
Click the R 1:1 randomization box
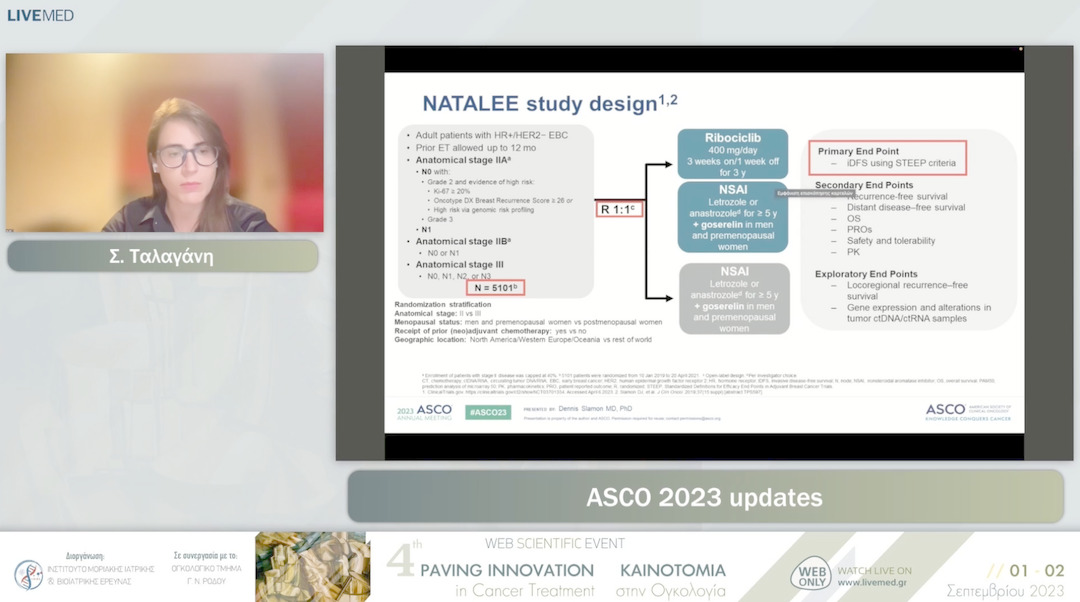(619, 209)
